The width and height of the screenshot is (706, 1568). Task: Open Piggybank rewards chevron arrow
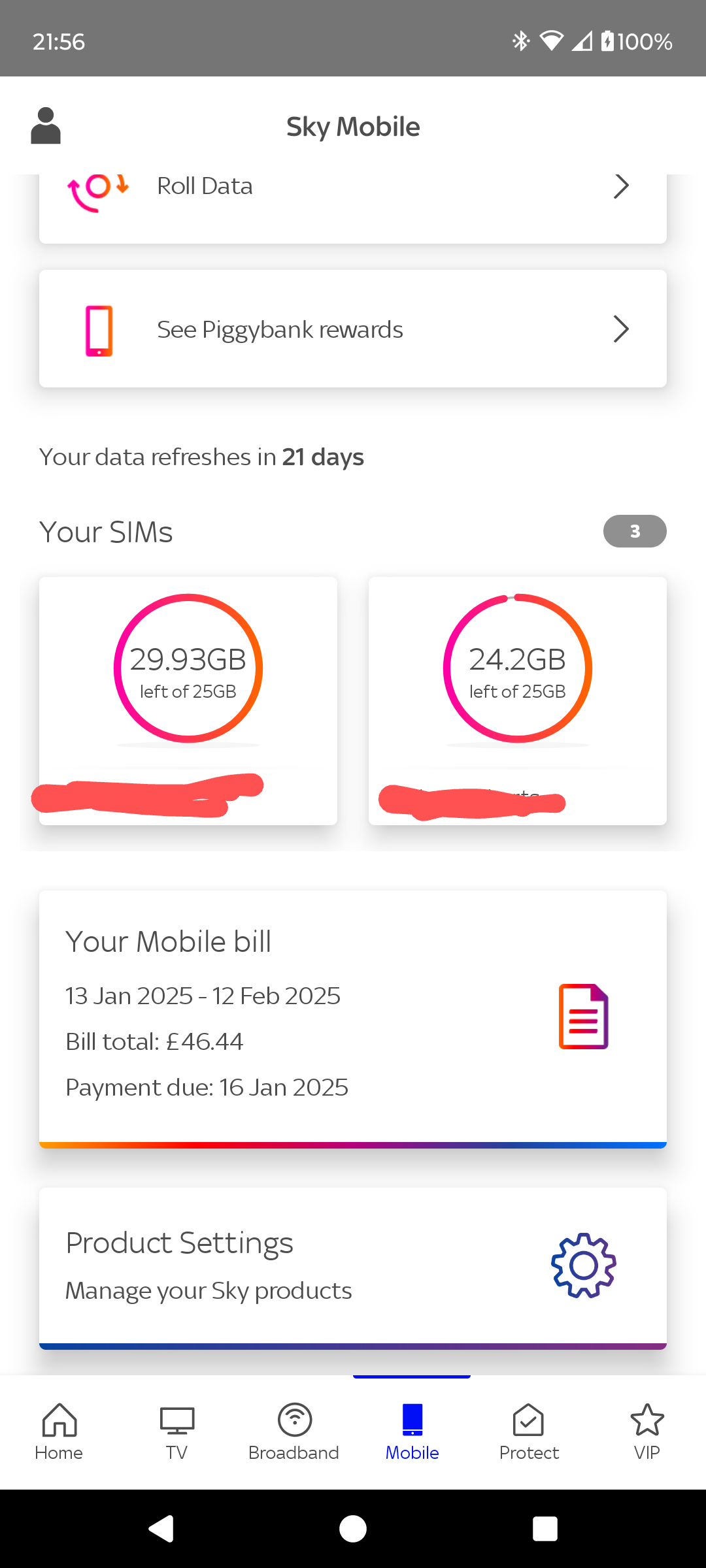pos(621,329)
